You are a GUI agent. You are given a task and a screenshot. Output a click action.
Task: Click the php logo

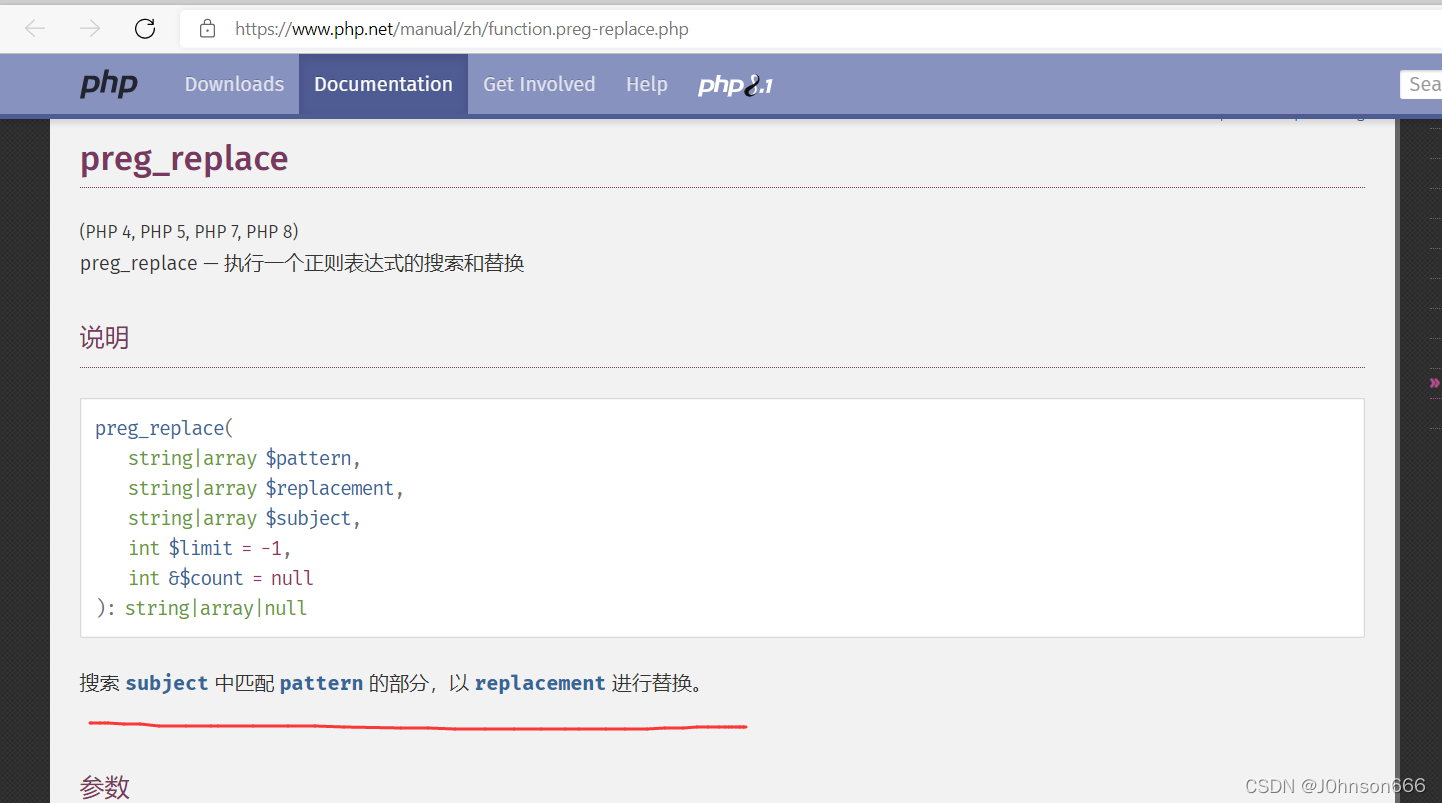pos(109,85)
